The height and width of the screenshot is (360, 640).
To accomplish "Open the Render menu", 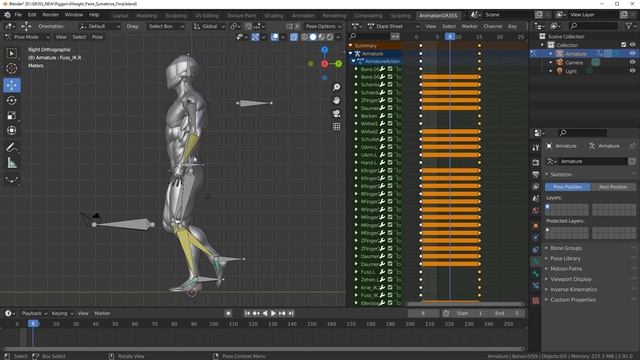I will [x=51, y=15].
